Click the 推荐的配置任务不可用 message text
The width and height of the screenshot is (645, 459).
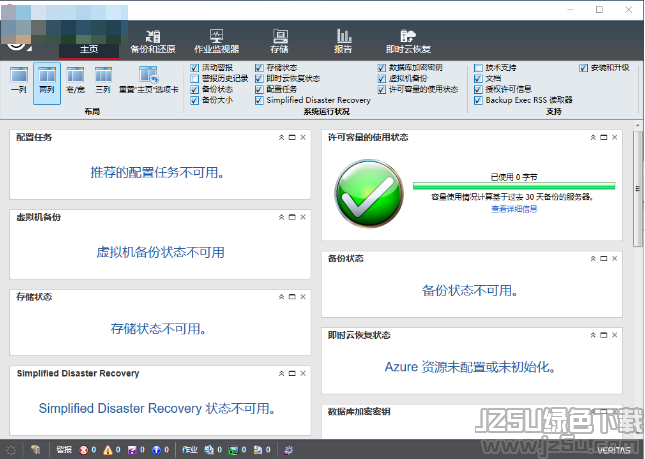coord(157,173)
